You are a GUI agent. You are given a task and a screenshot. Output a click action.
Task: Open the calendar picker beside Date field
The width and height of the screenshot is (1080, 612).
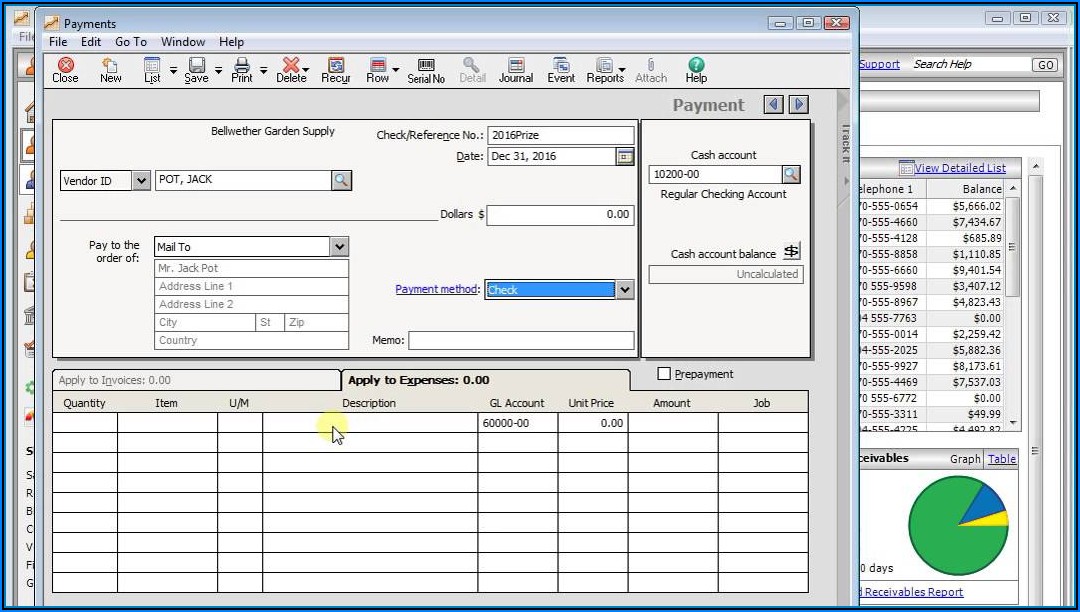tap(625, 156)
